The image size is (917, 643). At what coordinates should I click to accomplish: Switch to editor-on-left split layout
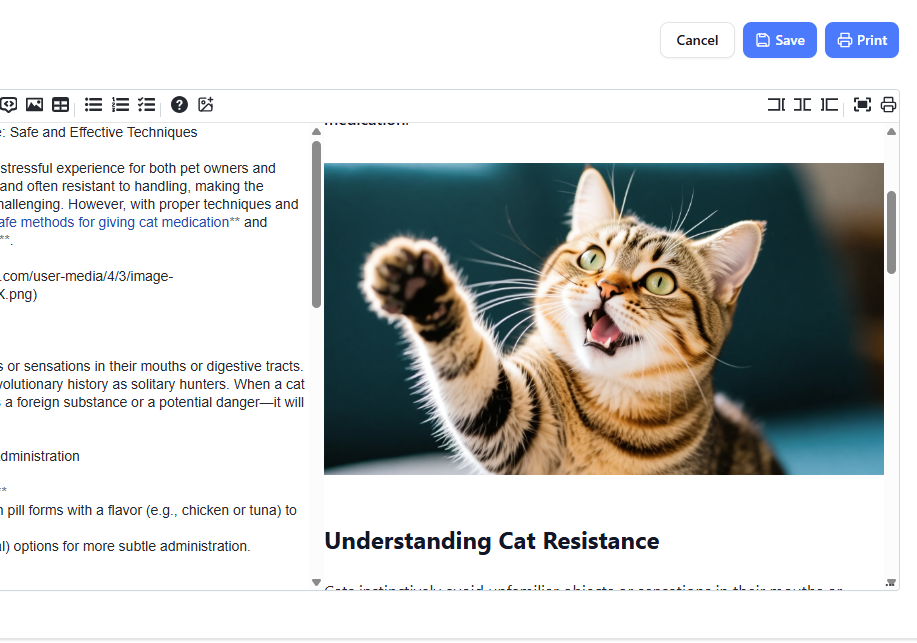pyautogui.click(x=776, y=104)
